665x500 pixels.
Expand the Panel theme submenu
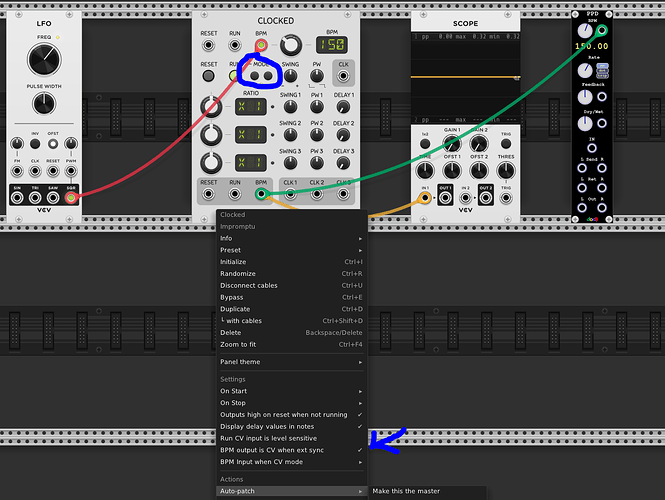(291, 362)
